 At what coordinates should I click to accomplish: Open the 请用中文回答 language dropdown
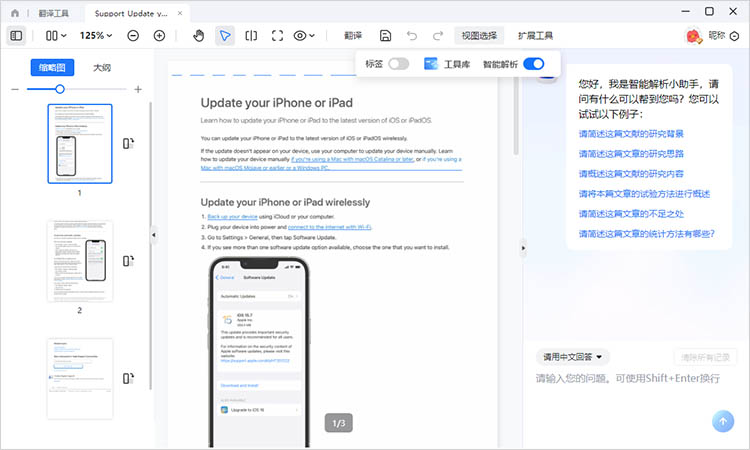[573, 357]
